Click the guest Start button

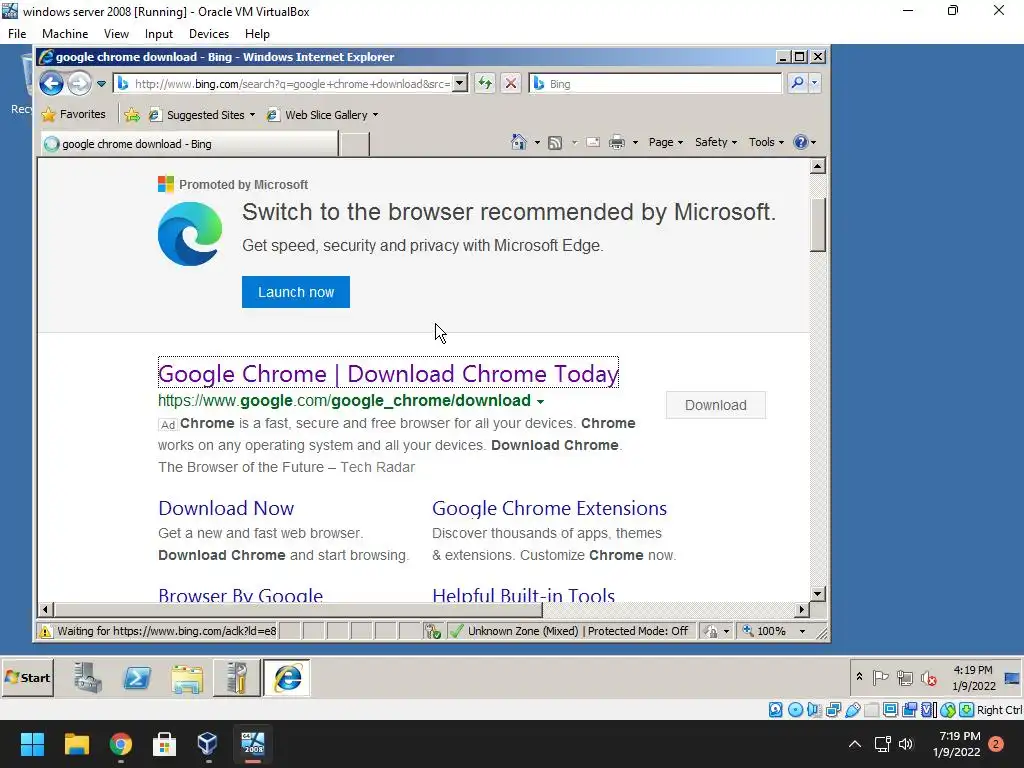tap(28, 678)
